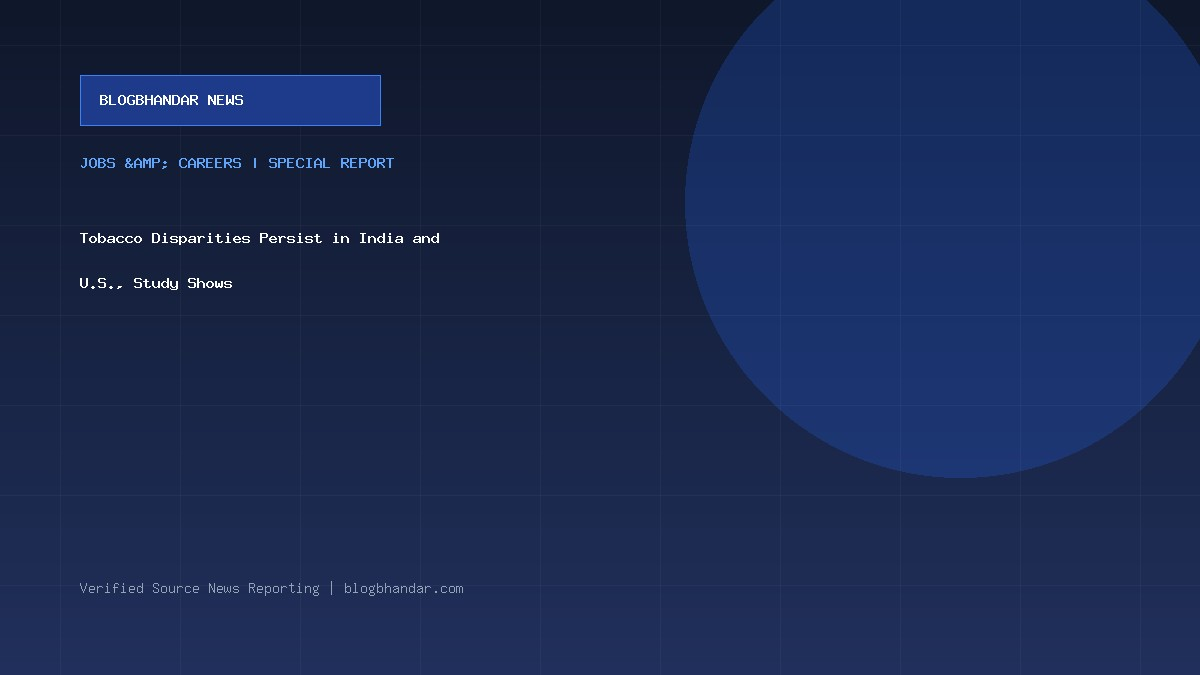Screen dimensions: 1200x675
Task: Click the word NEWS inside the badge
Action: point(226,100)
